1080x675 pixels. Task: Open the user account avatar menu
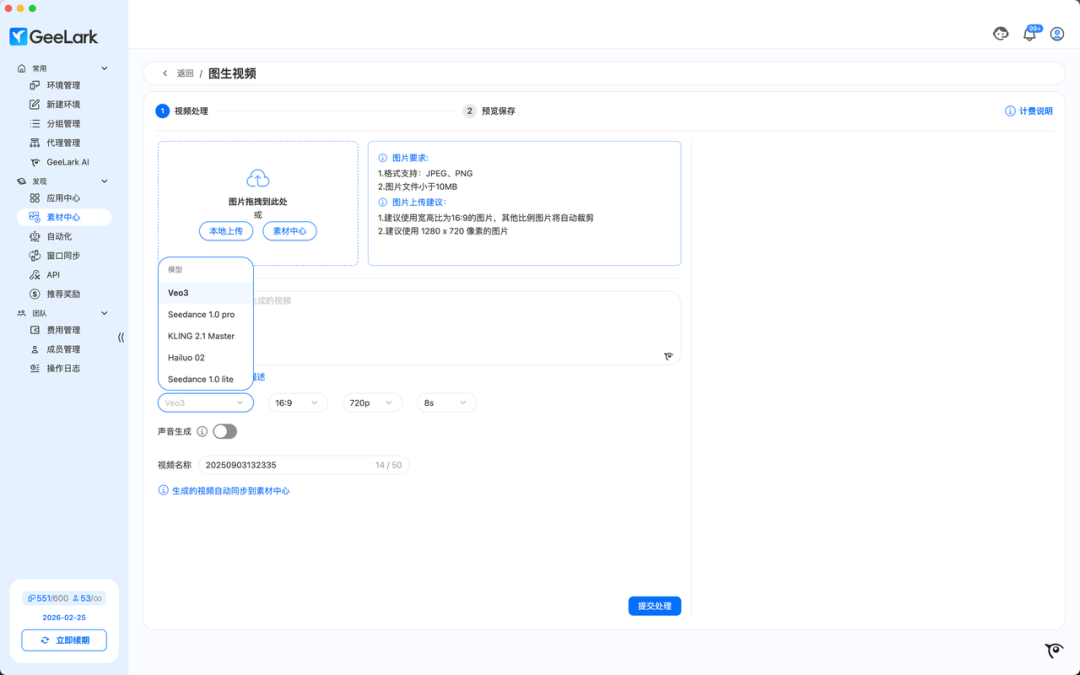[x=1057, y=33]
